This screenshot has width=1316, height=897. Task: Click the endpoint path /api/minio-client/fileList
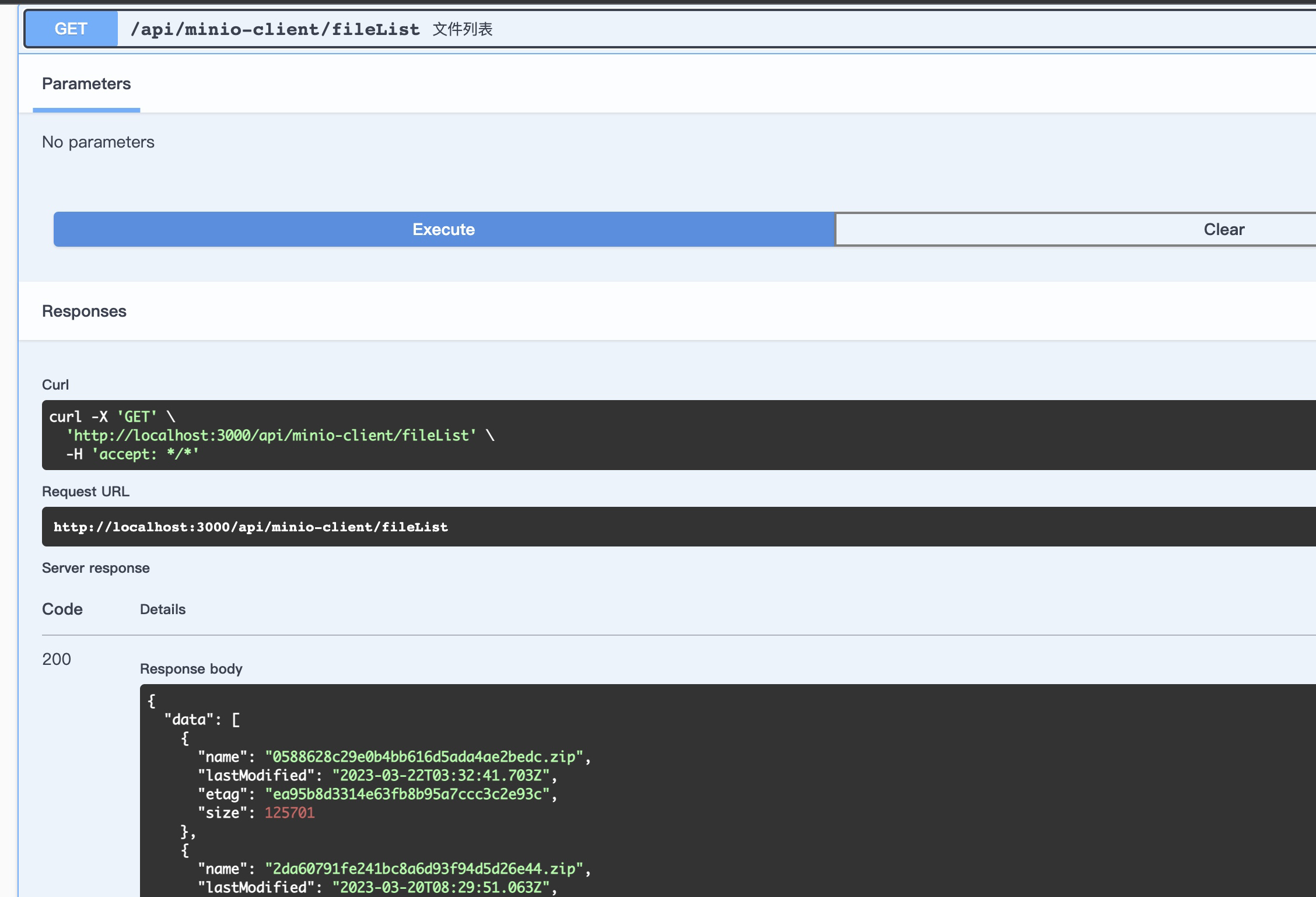(x=275, y=29)
